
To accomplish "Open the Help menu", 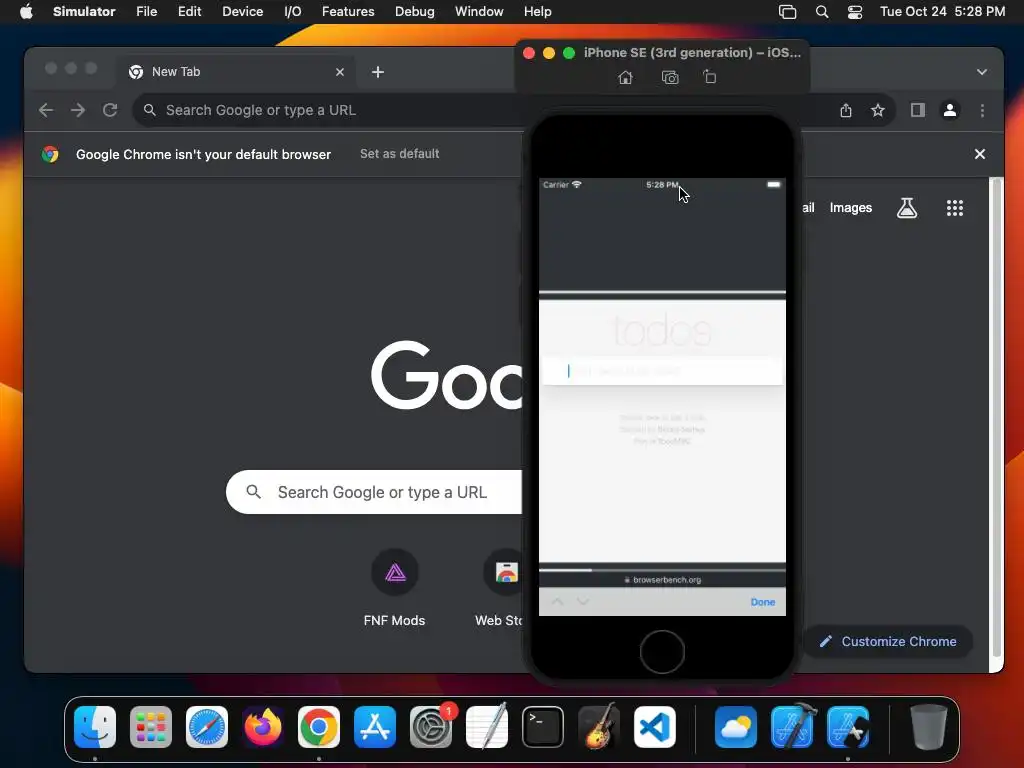I will [x=537, y=12].
